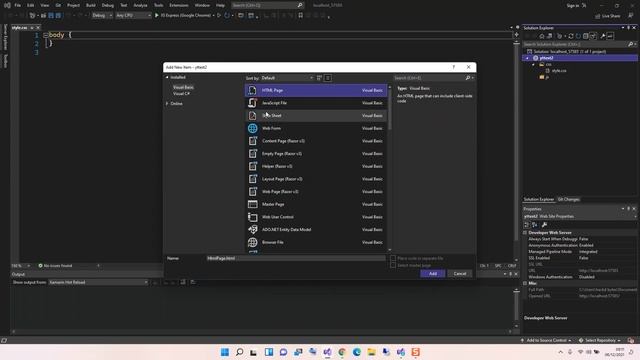The height and width of the screenshot is (360, 640).
Task: Open Visual Studio from the taskbar
Action: pyautogui.click(x=327, y=352)
